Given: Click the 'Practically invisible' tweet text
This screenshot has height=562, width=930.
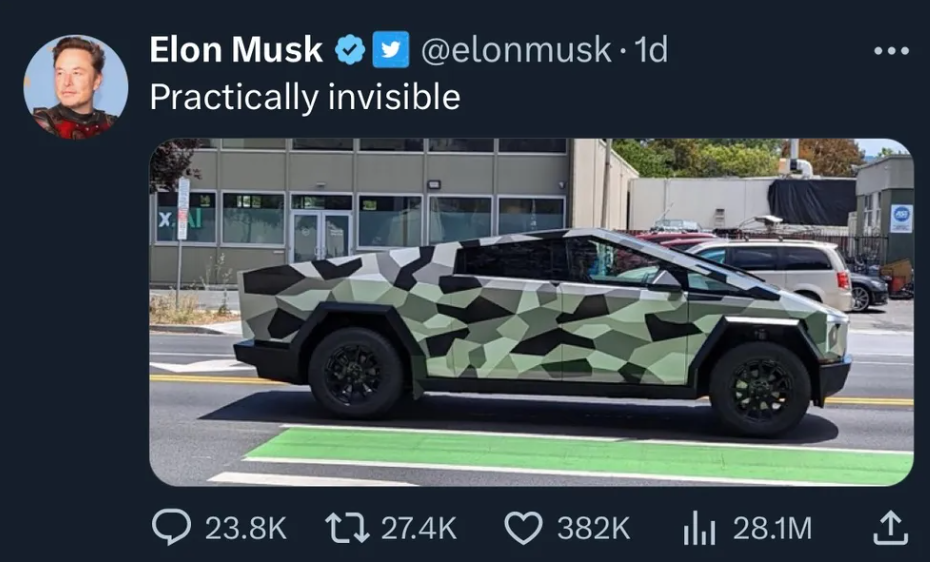Looking at the screenshot, I should pos(305,97).
